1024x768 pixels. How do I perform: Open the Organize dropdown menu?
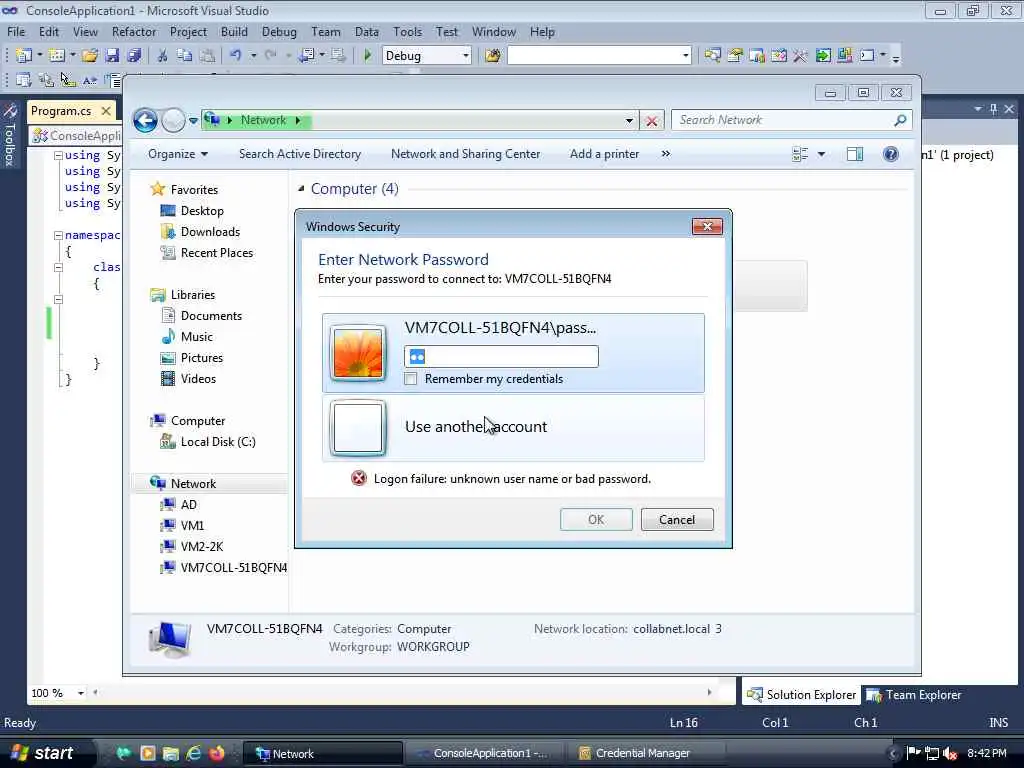click(x=178, y=154)
